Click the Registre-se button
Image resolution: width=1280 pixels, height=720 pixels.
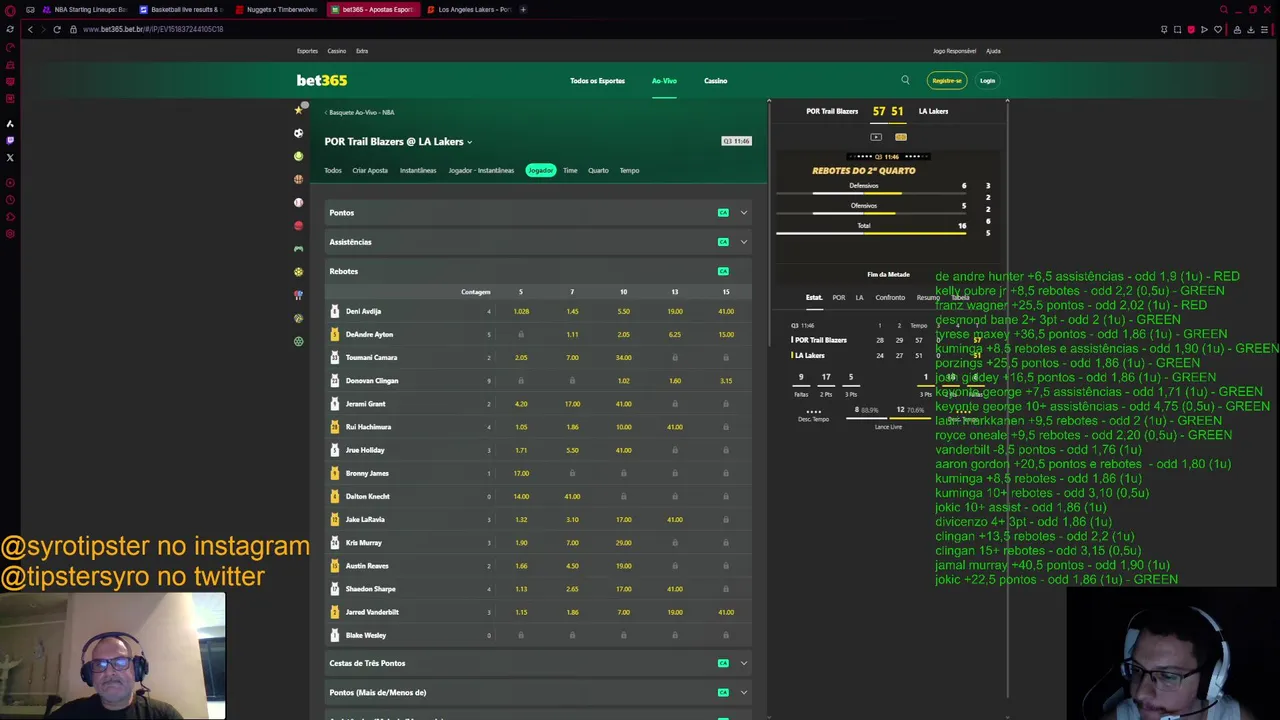(946, 80)
